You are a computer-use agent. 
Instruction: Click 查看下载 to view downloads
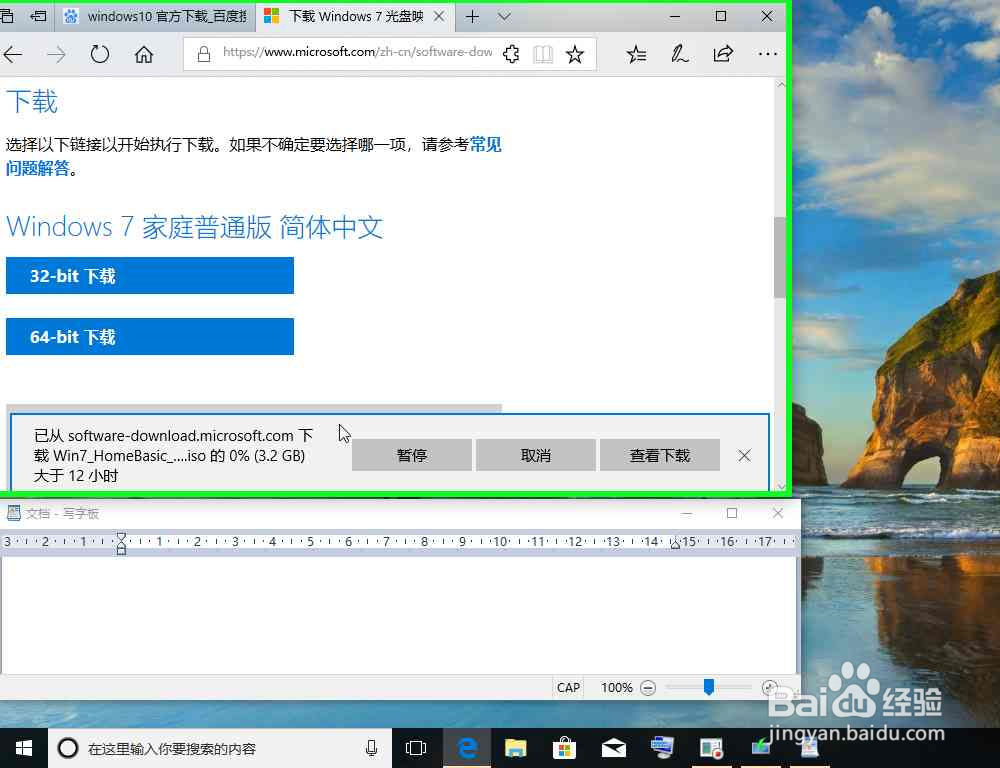click(660, 455)
